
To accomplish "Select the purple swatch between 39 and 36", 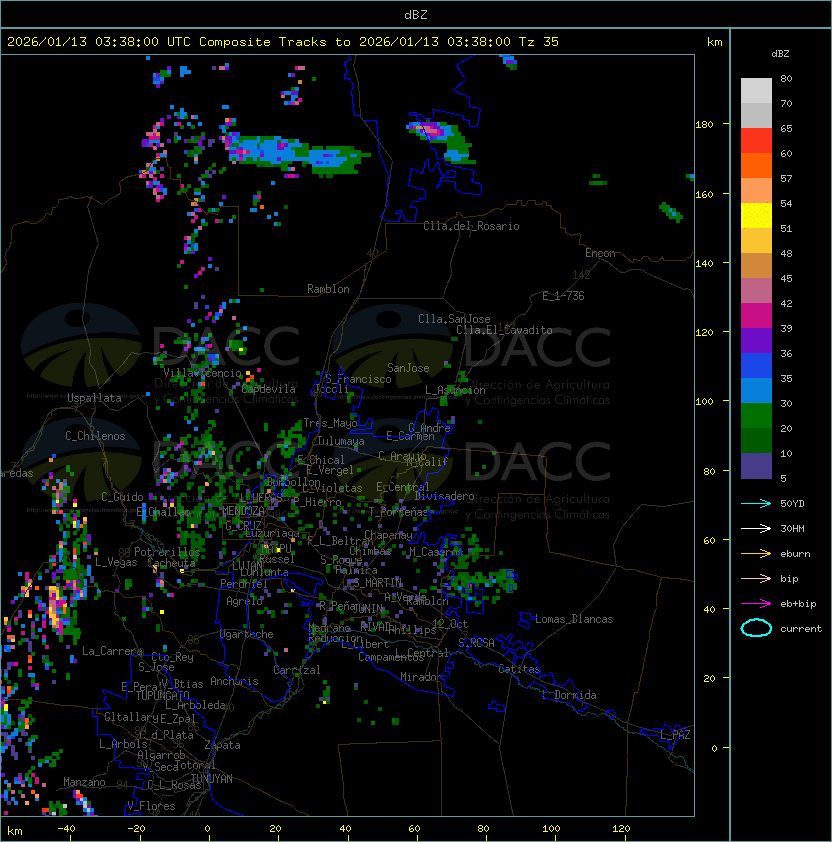I will pyautogui.click(x=756, y=340).
